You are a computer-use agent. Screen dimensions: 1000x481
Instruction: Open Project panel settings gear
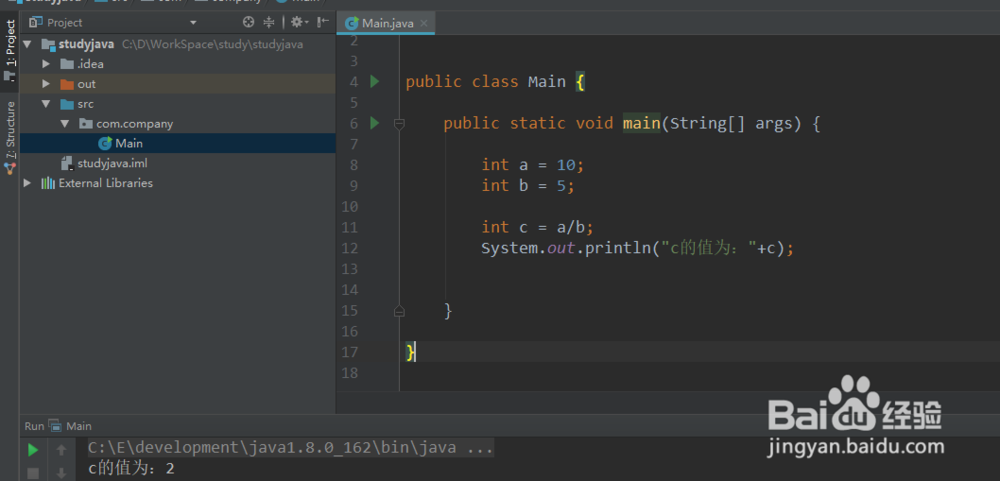point(298,22)
